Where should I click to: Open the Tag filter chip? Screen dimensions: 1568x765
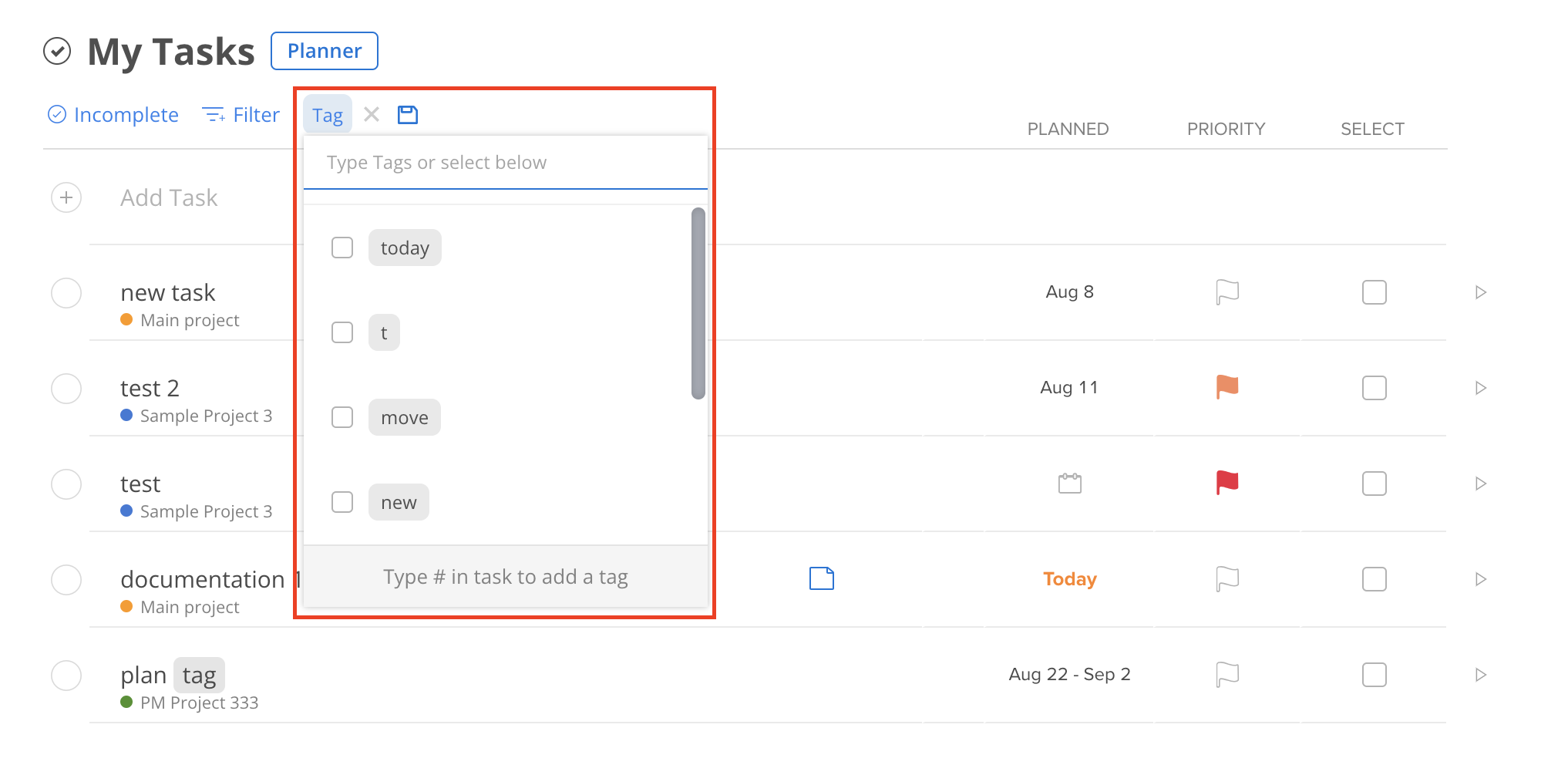328,113
